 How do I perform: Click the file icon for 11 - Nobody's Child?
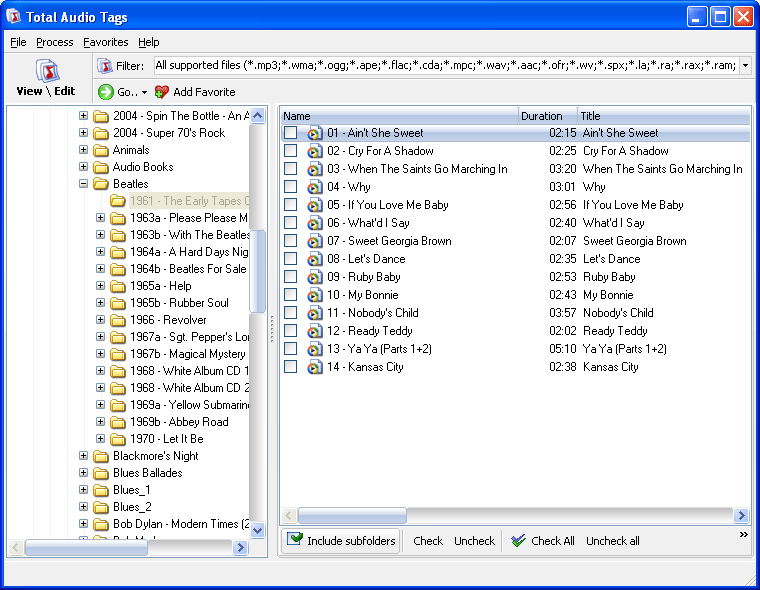pos(314,313)
